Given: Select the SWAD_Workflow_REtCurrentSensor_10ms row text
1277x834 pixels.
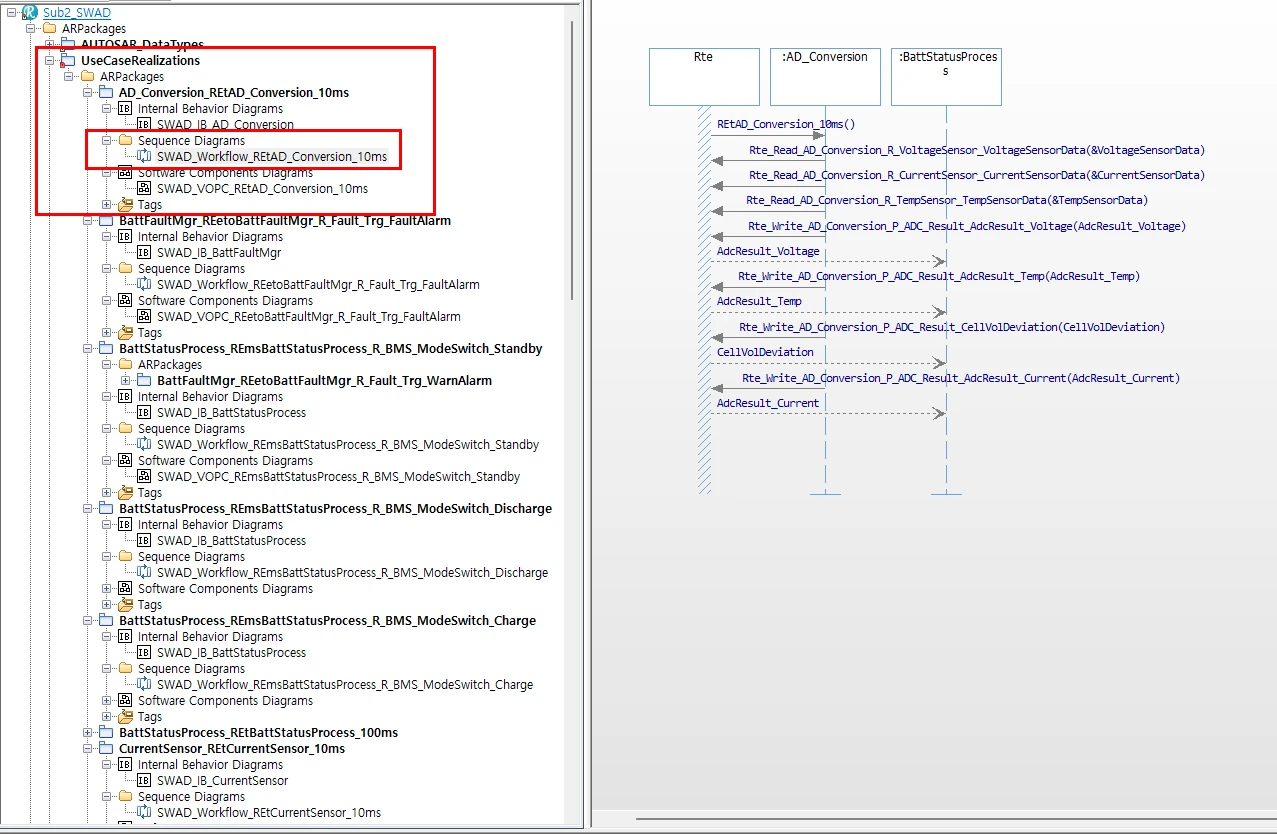Looking at the screenshot, I should 269,813.
